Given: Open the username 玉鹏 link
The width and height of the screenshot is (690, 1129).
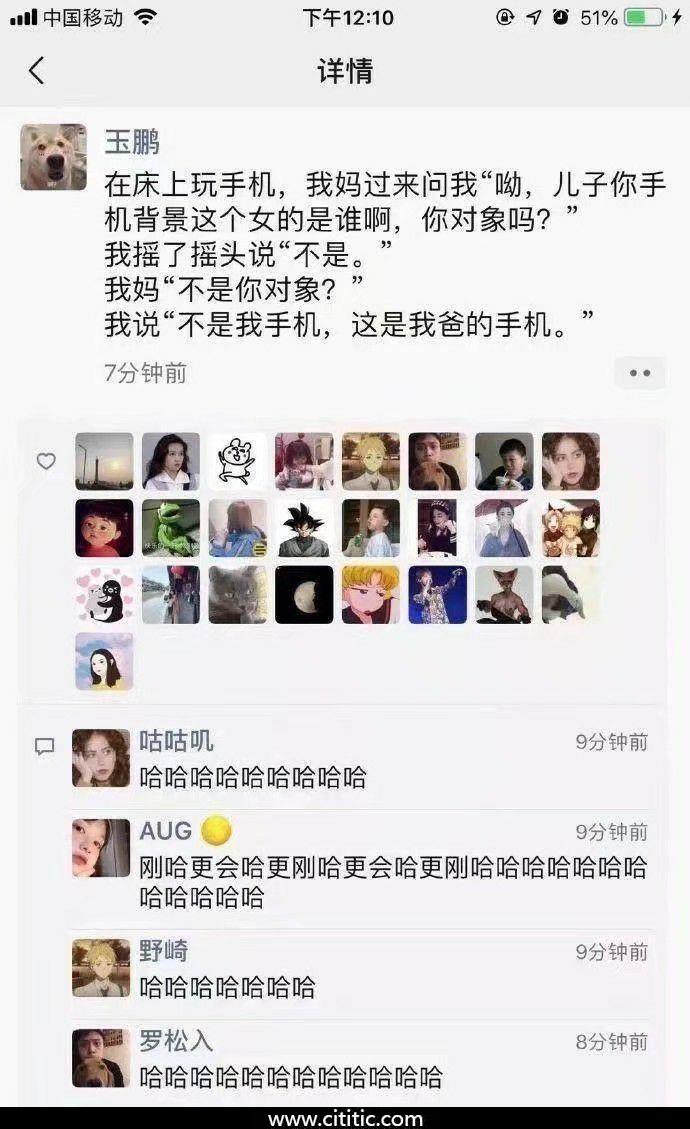Looking at the screenshot, I should [132, 142].
